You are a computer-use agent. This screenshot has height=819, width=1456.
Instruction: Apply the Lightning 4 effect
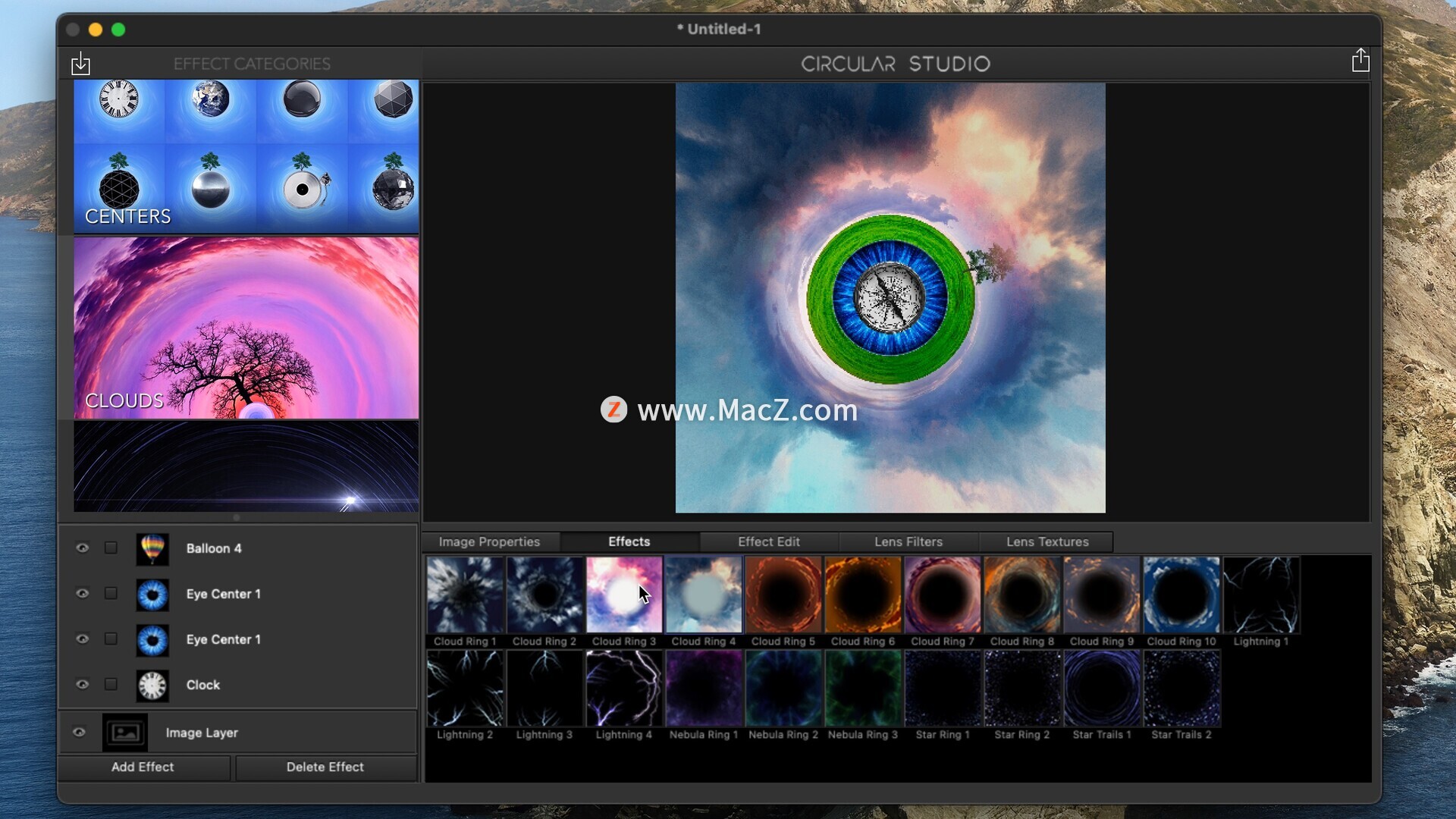(624, 689)
